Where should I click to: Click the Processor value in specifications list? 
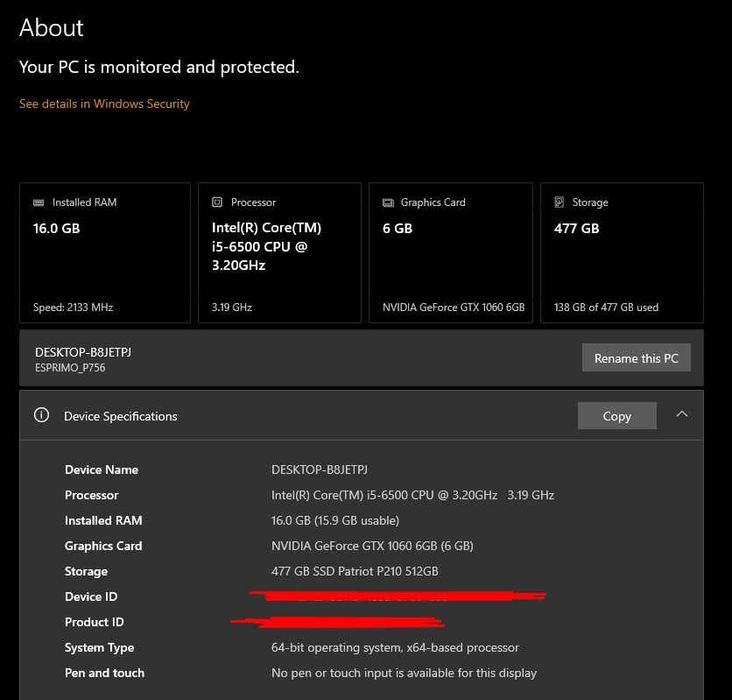(413, 495)
